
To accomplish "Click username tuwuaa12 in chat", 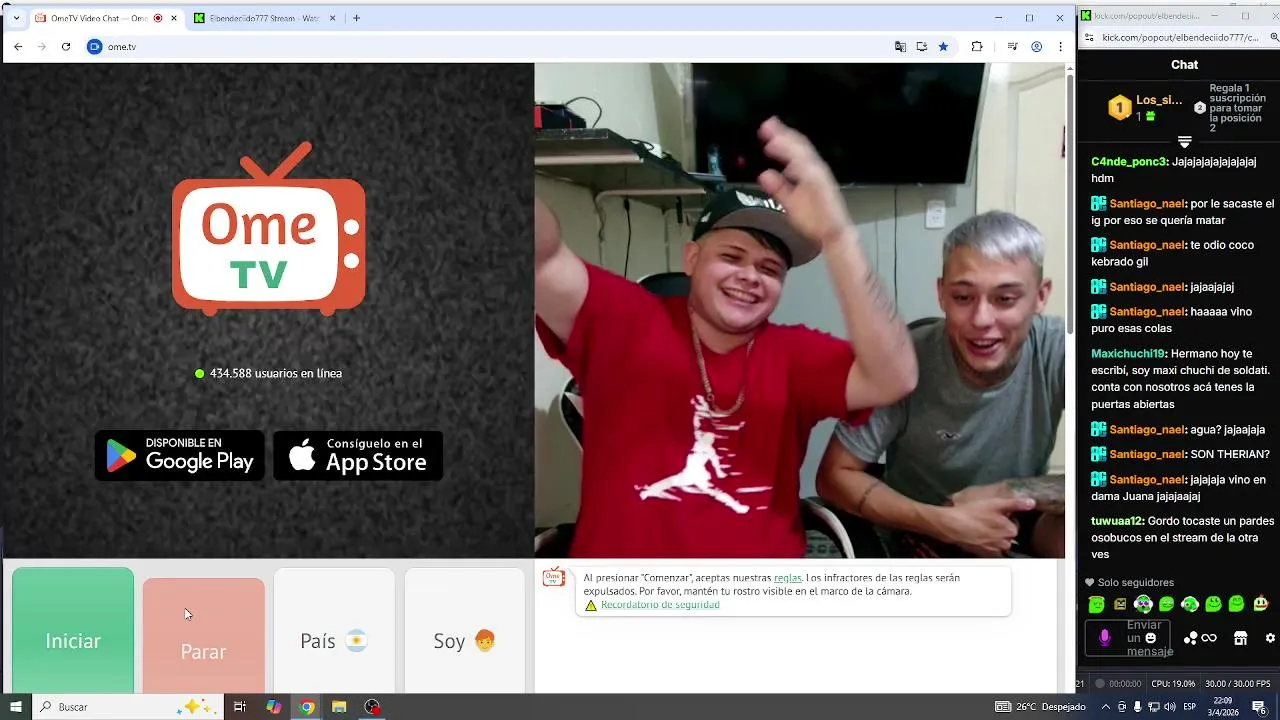I will 1117,521.
